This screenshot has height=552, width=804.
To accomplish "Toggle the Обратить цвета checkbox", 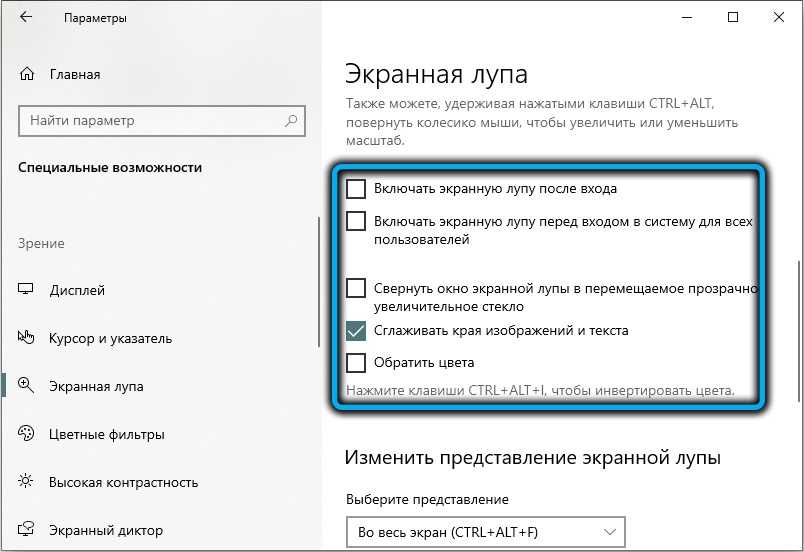I will point(356,362).
